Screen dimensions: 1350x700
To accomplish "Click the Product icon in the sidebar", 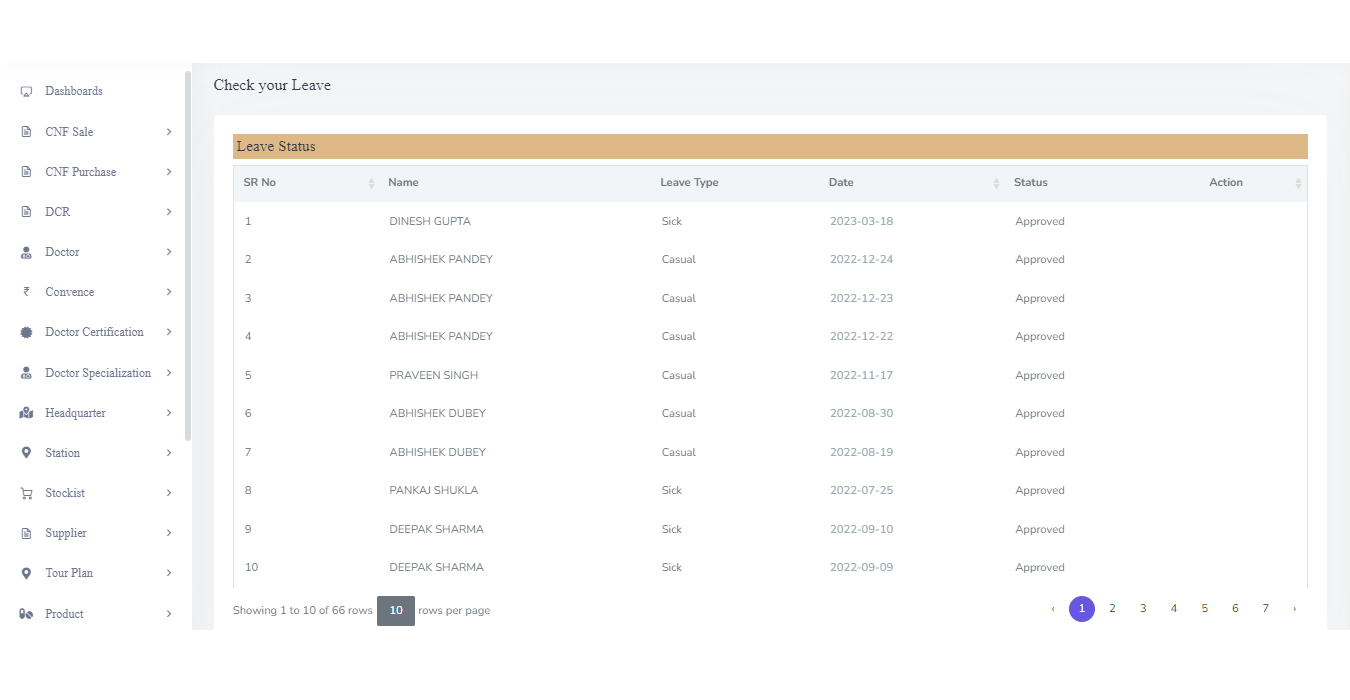I will pyautogui.click(x=24, y=613).
